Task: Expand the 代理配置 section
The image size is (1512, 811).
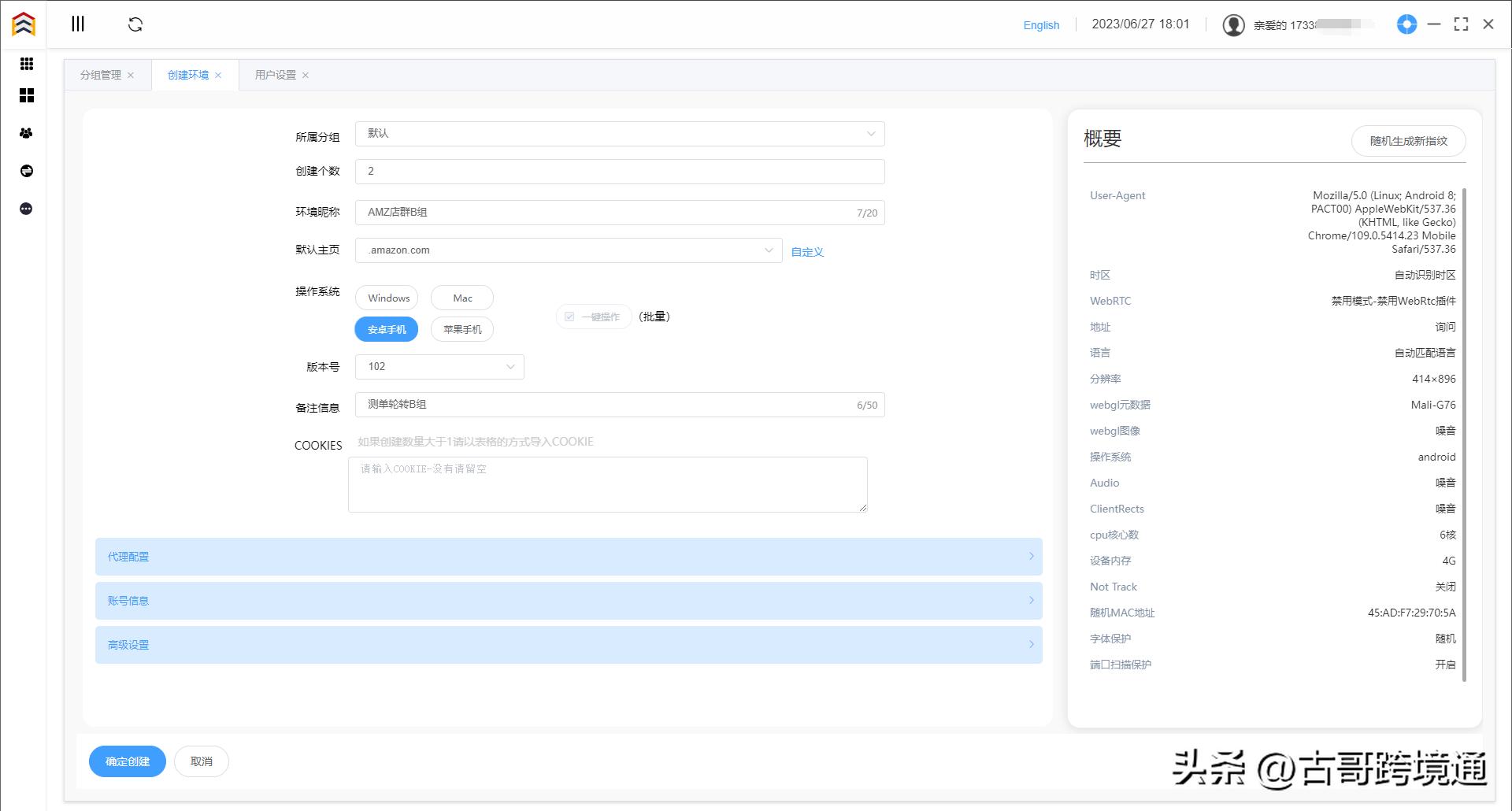Action: point(569,557)
